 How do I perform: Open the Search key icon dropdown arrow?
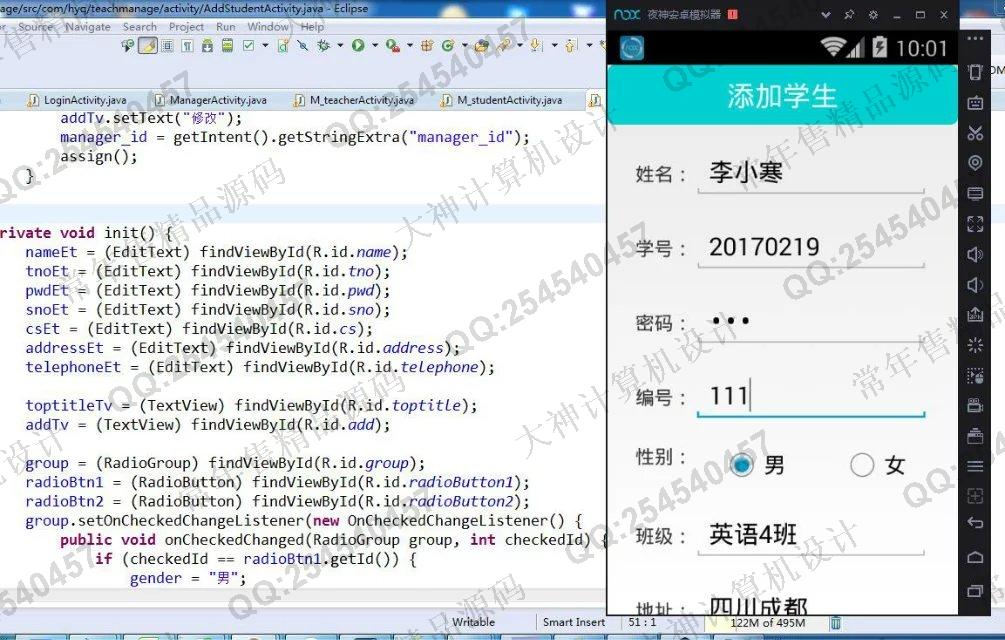coord(520,45)
